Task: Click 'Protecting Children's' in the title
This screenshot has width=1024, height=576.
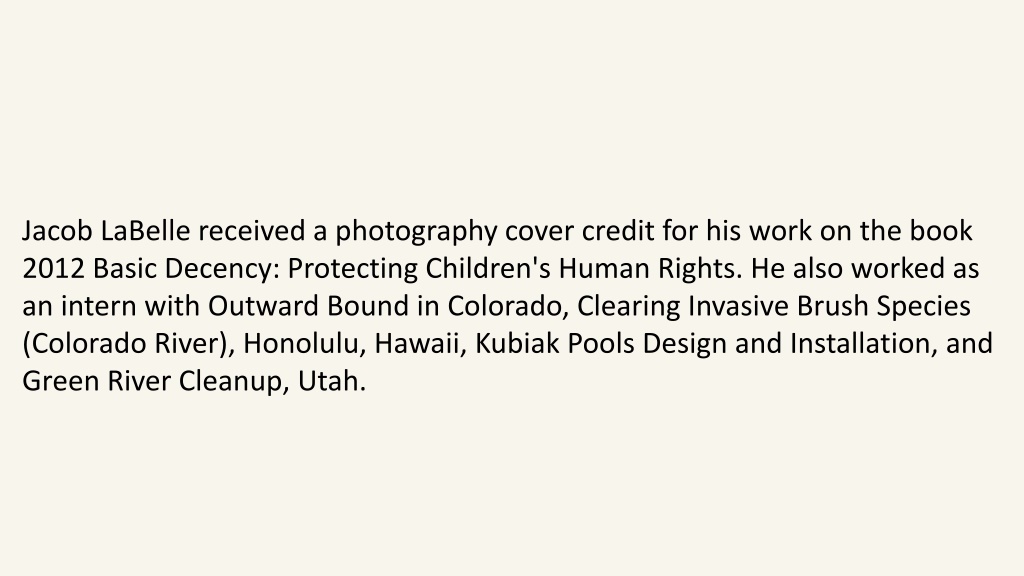Action: [419, 270]
